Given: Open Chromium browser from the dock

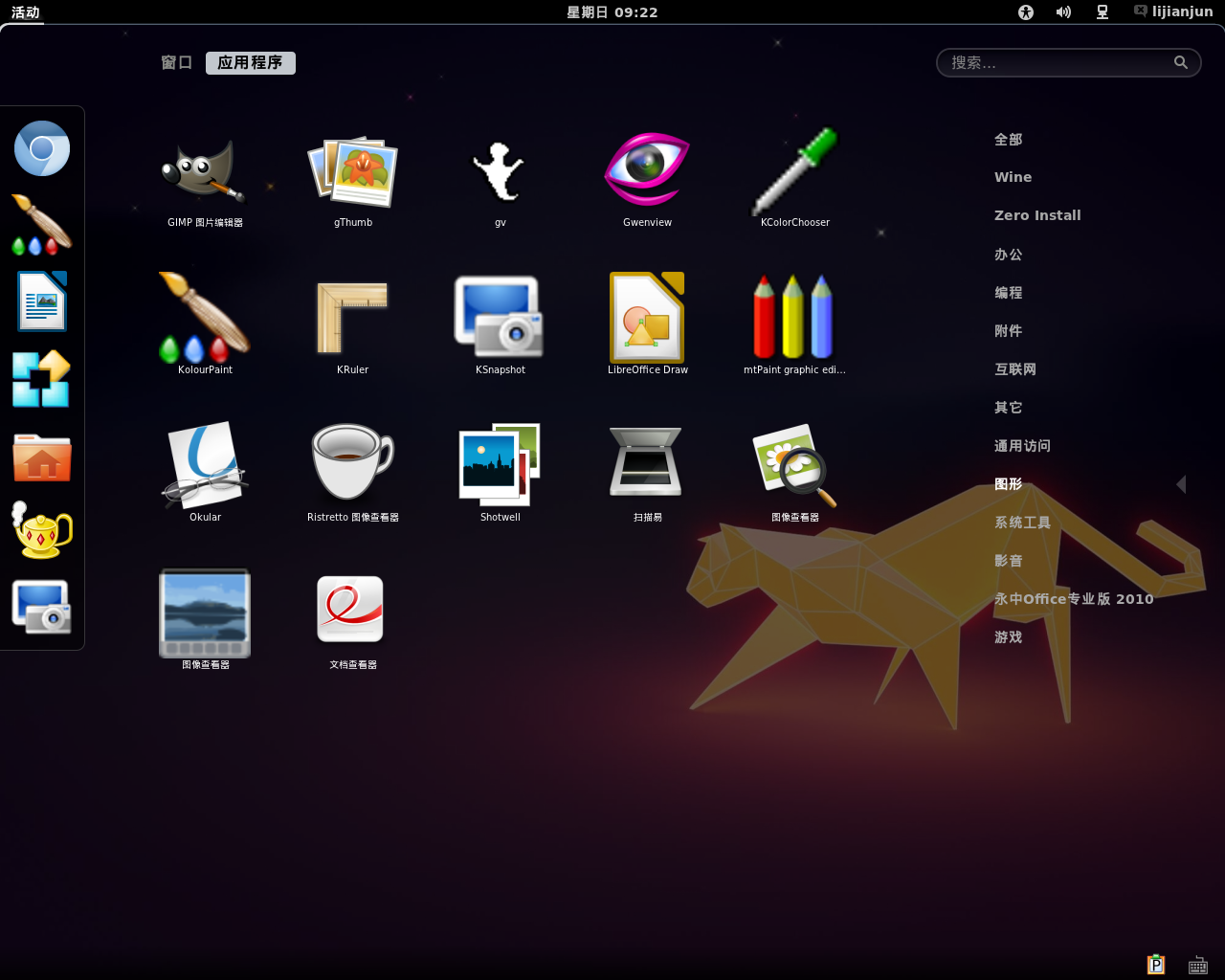Looking at the screenshot, I should pyautogui.click(x=42, y=148).
